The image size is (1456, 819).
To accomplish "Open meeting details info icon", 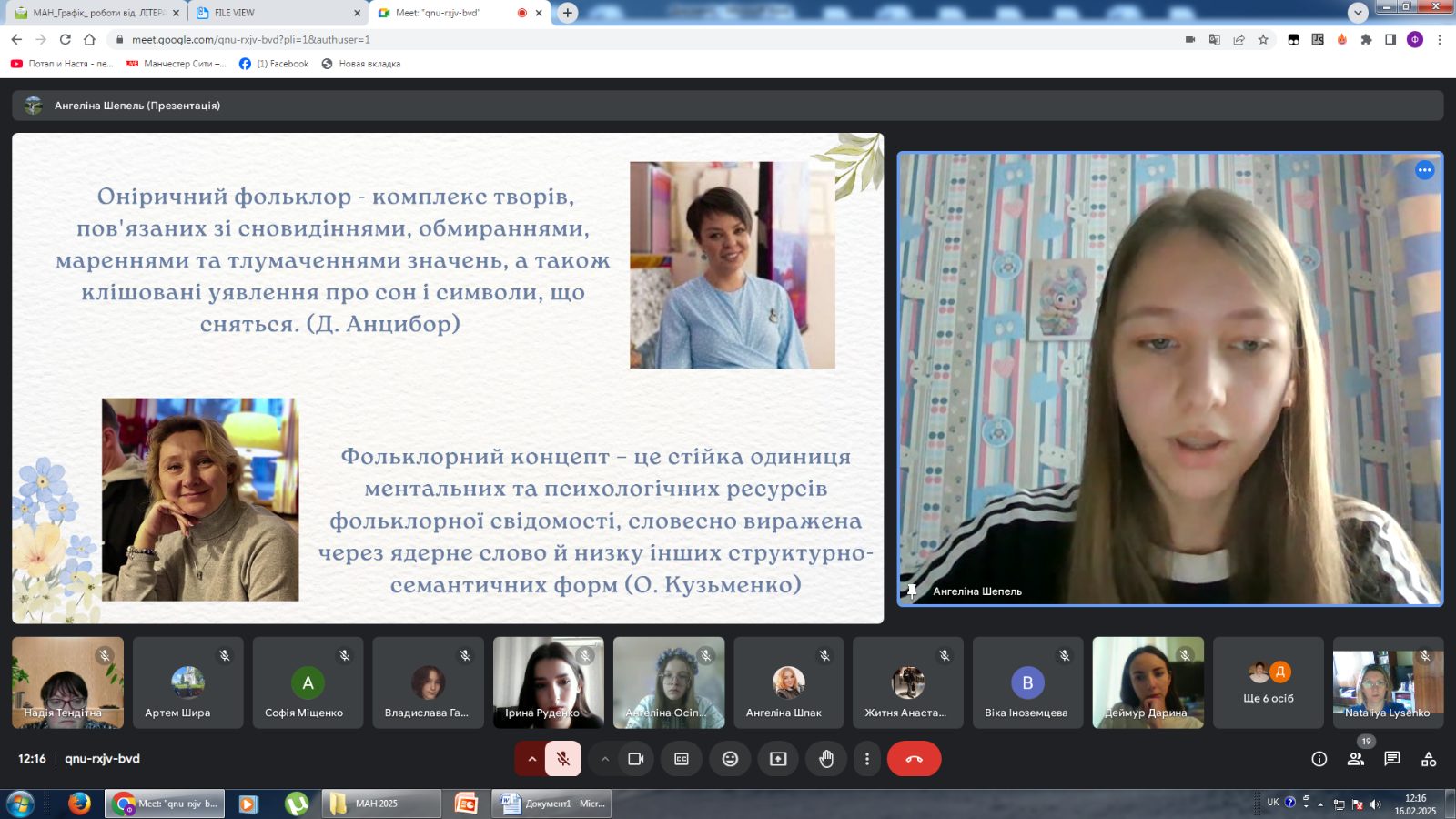I will tap(1319, 759).
